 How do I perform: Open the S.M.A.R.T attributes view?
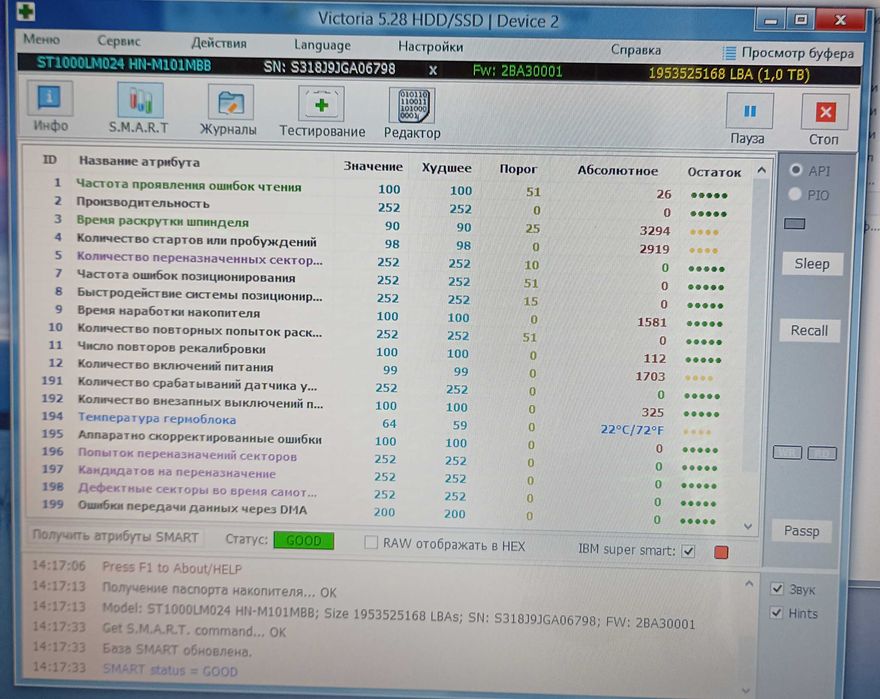[139, 109]
